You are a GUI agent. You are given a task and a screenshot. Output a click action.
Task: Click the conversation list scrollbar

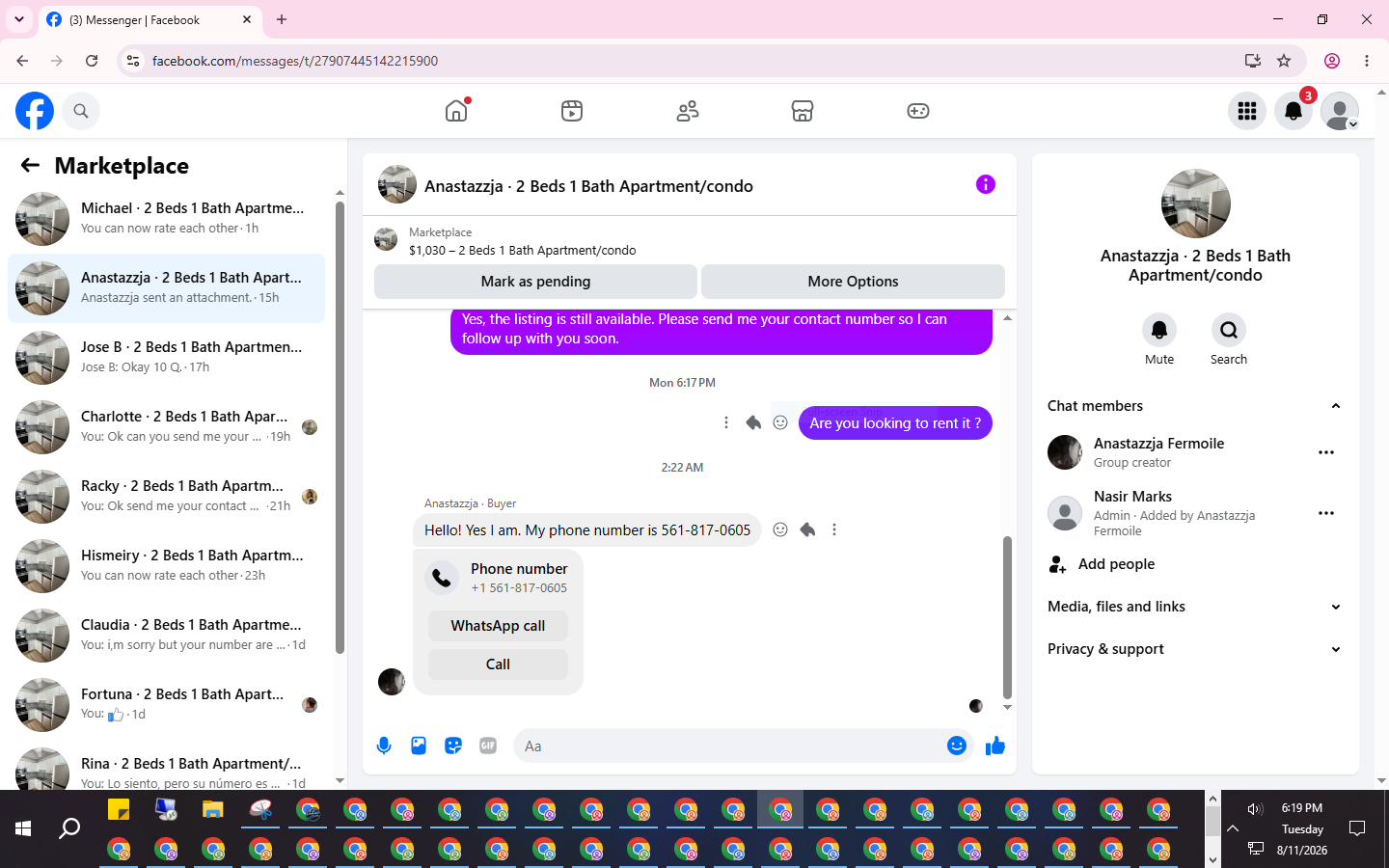point(340,426)
